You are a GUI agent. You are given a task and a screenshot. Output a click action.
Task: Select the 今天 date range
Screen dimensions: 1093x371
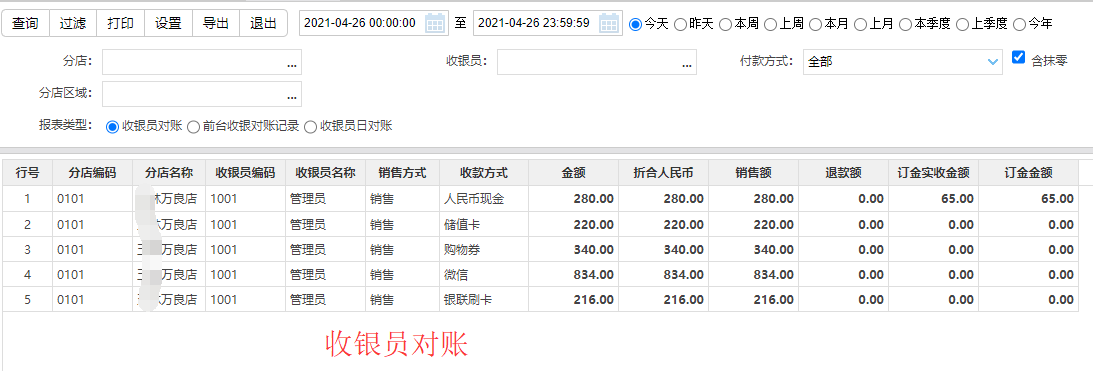(x=635, y=24)
